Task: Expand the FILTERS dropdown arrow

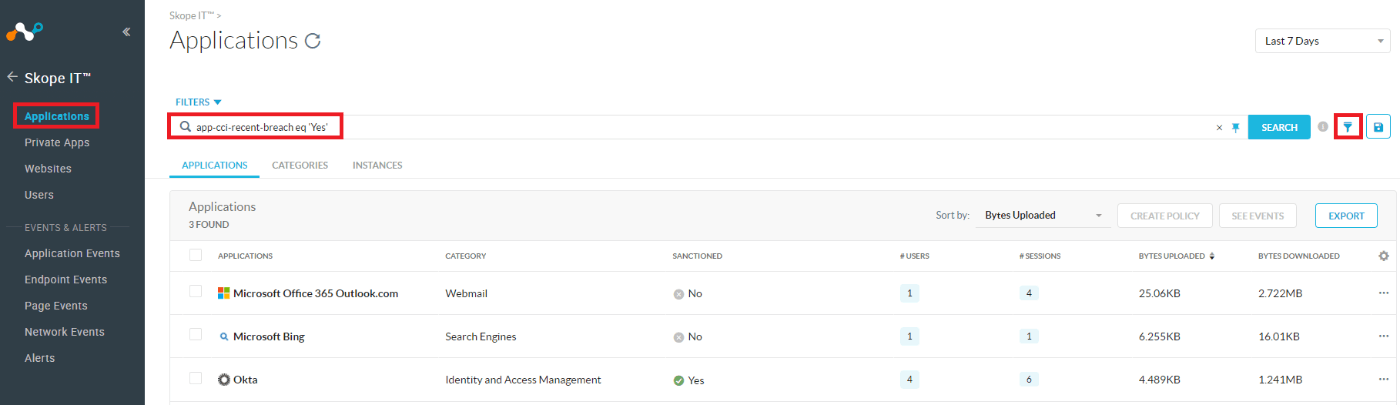Action: point(217,102)
